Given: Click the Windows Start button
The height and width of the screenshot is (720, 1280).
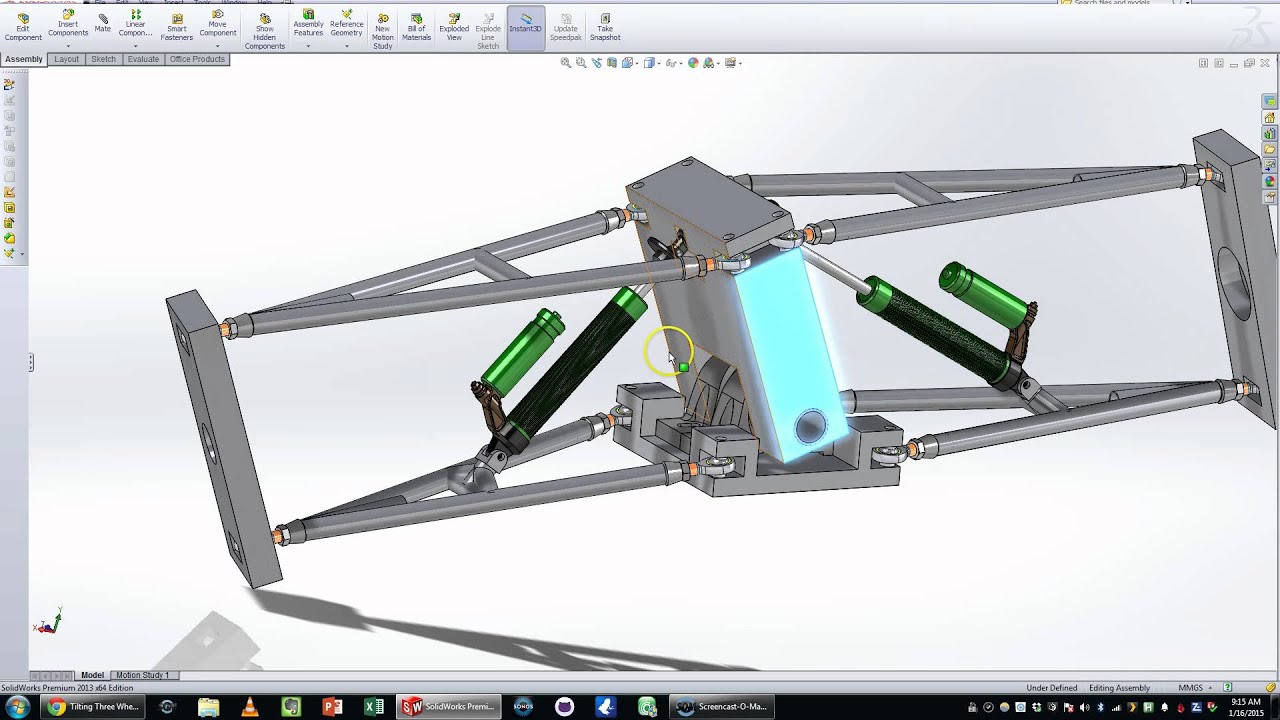Looking at the screenshot, I should tap(17, 707).
